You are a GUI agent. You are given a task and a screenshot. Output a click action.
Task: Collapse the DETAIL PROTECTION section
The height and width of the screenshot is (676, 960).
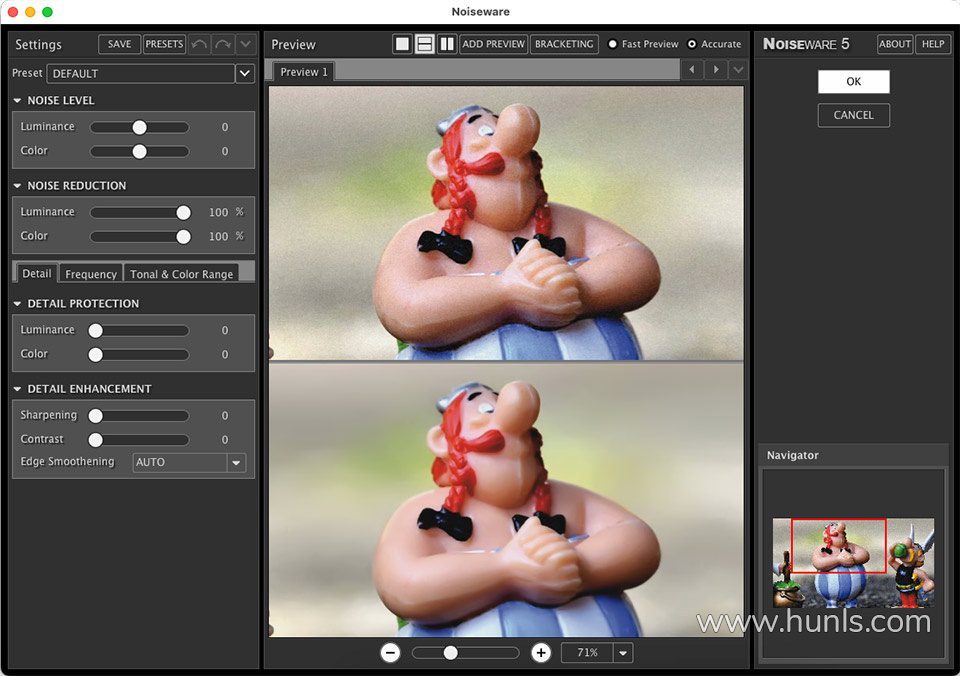(x=17, y=304)
